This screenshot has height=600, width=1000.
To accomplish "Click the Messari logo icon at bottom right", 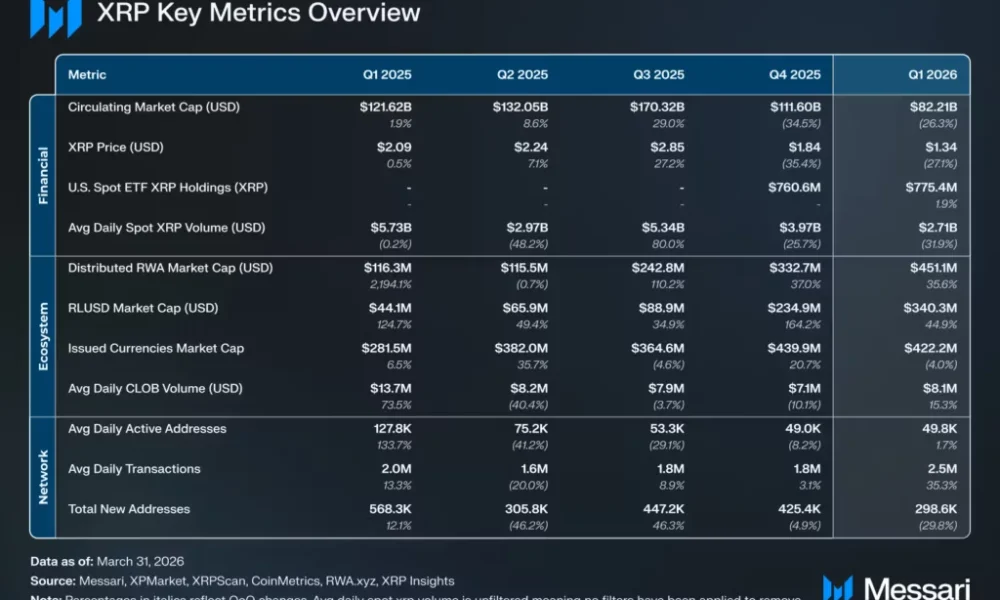I will coord(837,588).
